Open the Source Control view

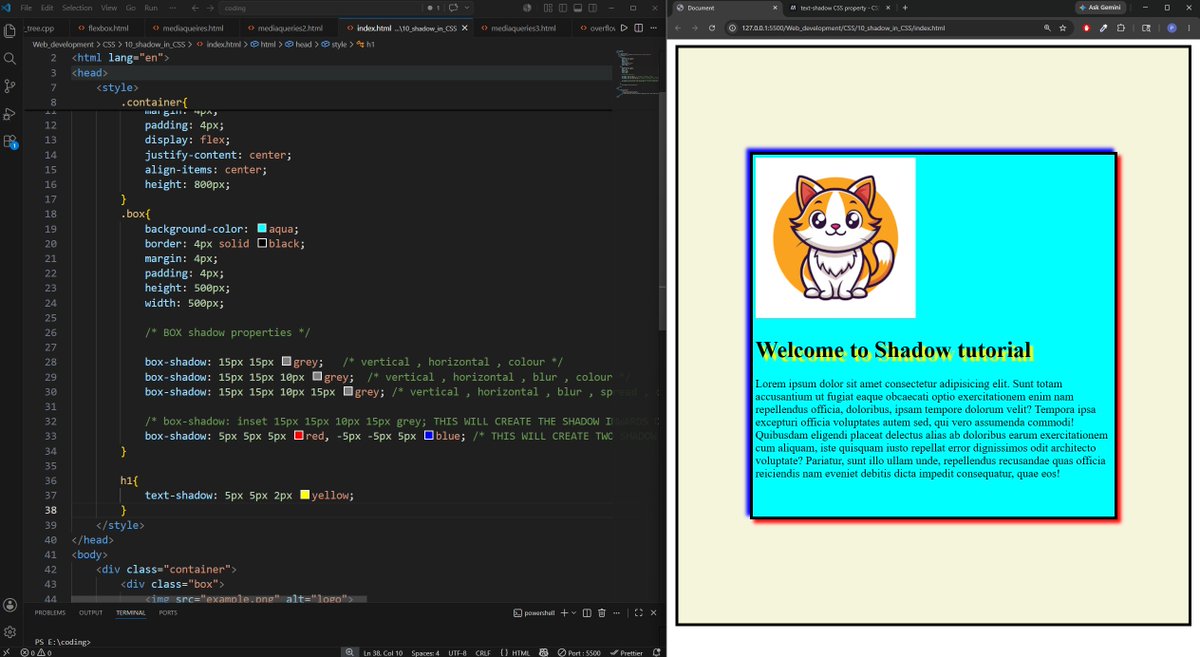tap(10, 86)
